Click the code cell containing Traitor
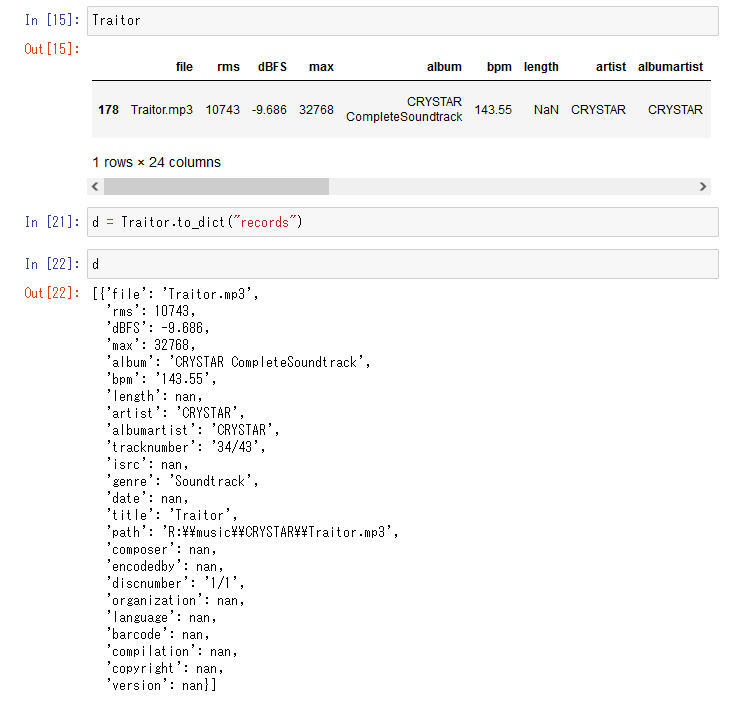Viewport: 737px width, 701px height. pos(403,21)
